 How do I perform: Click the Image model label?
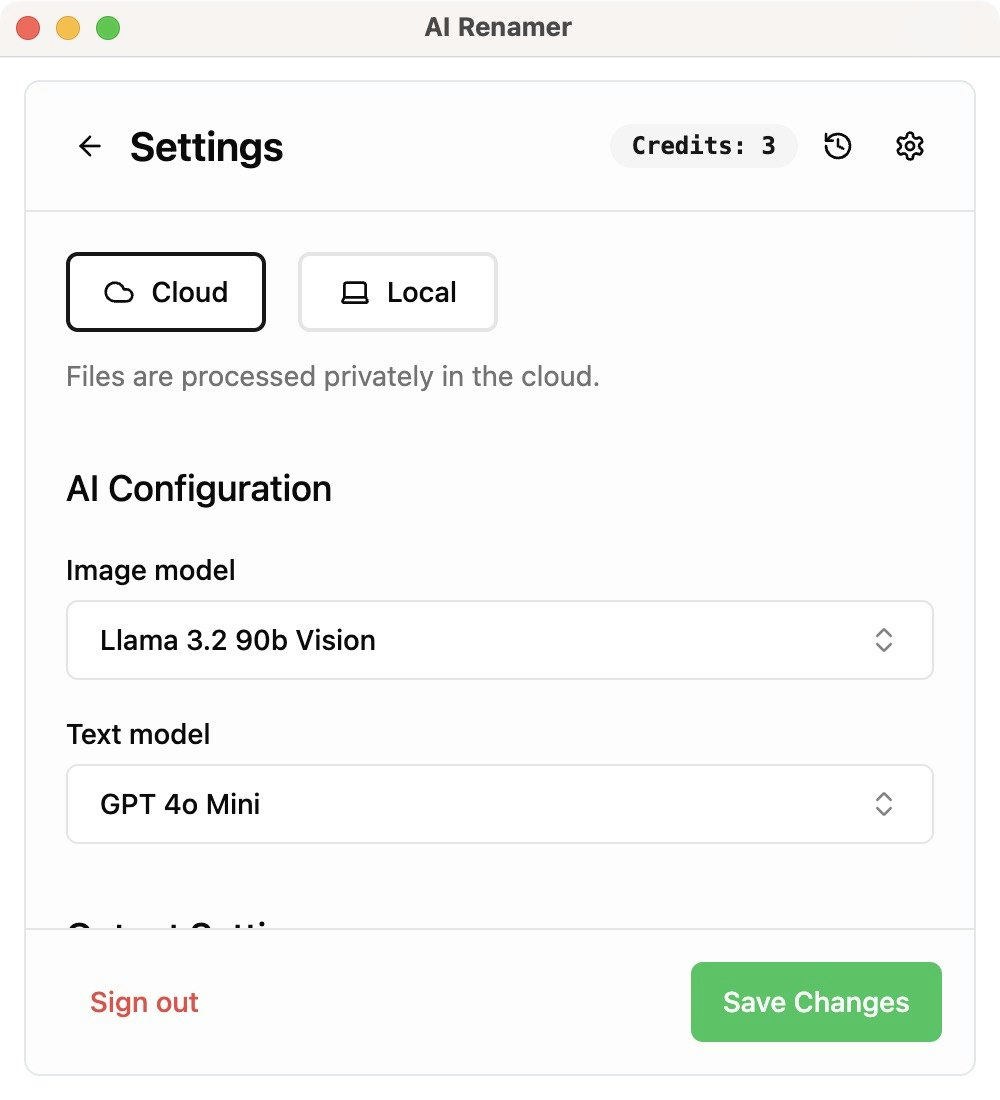tap(151, 570)
